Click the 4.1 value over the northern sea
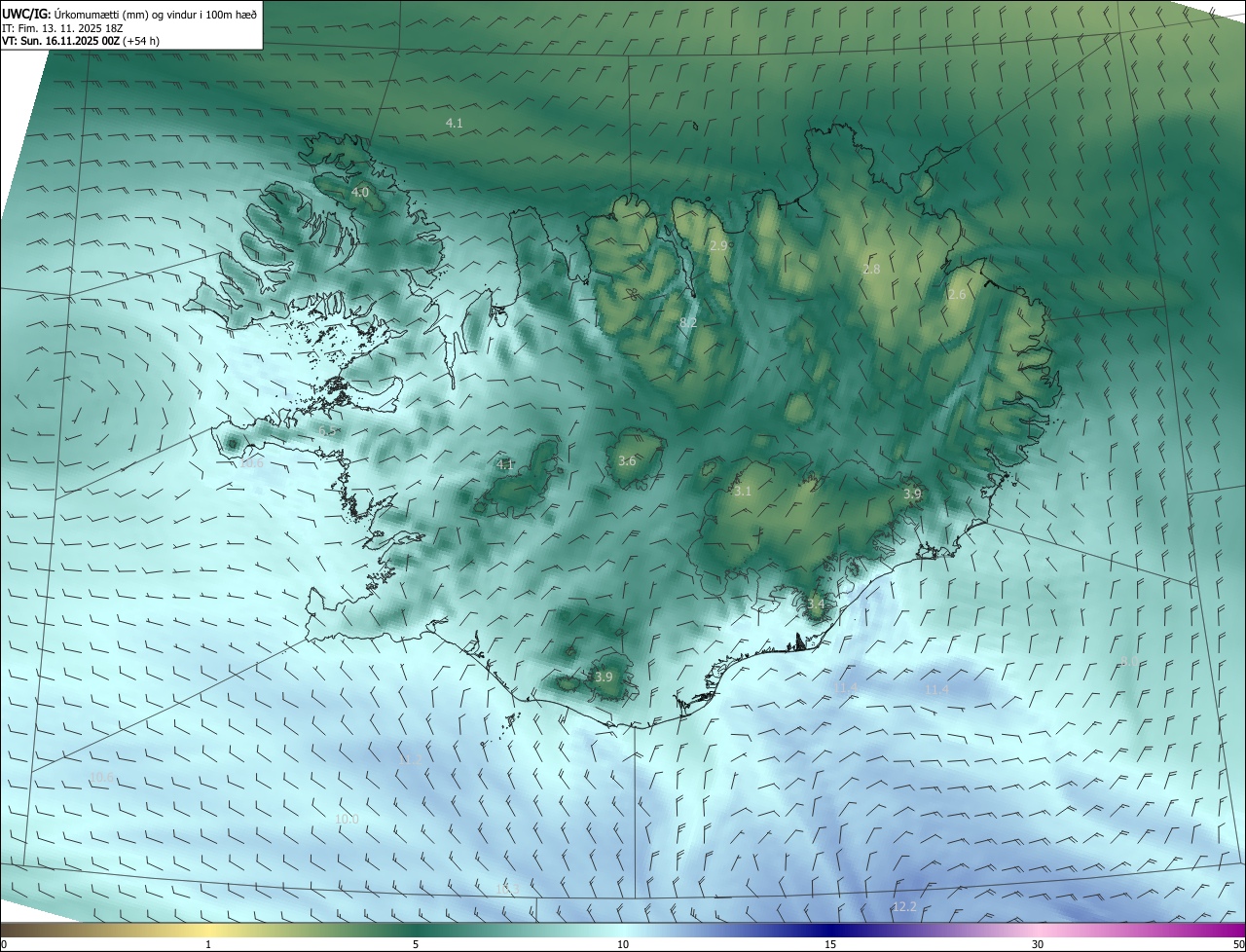Image resolution: width=1246 pixels, height=952 pixels. [x=455, y=124]
